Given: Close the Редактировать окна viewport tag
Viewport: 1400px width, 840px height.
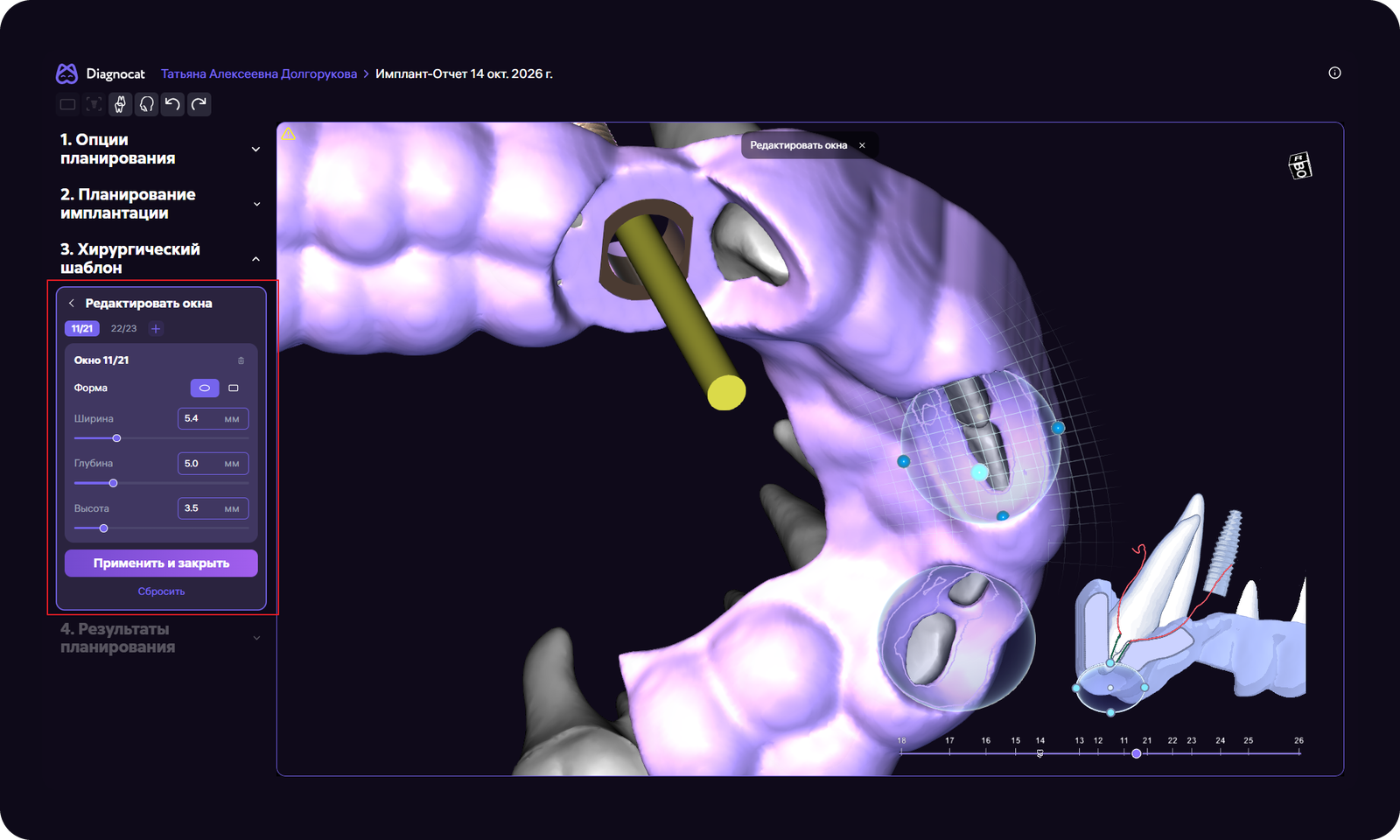Looking at the screenshot, I should (862, 145).
